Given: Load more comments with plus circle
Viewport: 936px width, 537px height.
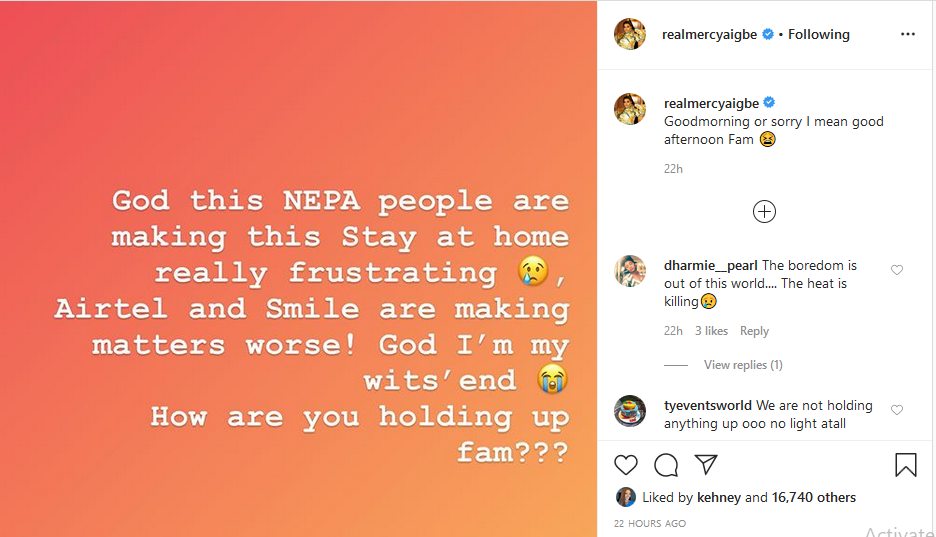Looking at the screenshot, I should 765,211.
